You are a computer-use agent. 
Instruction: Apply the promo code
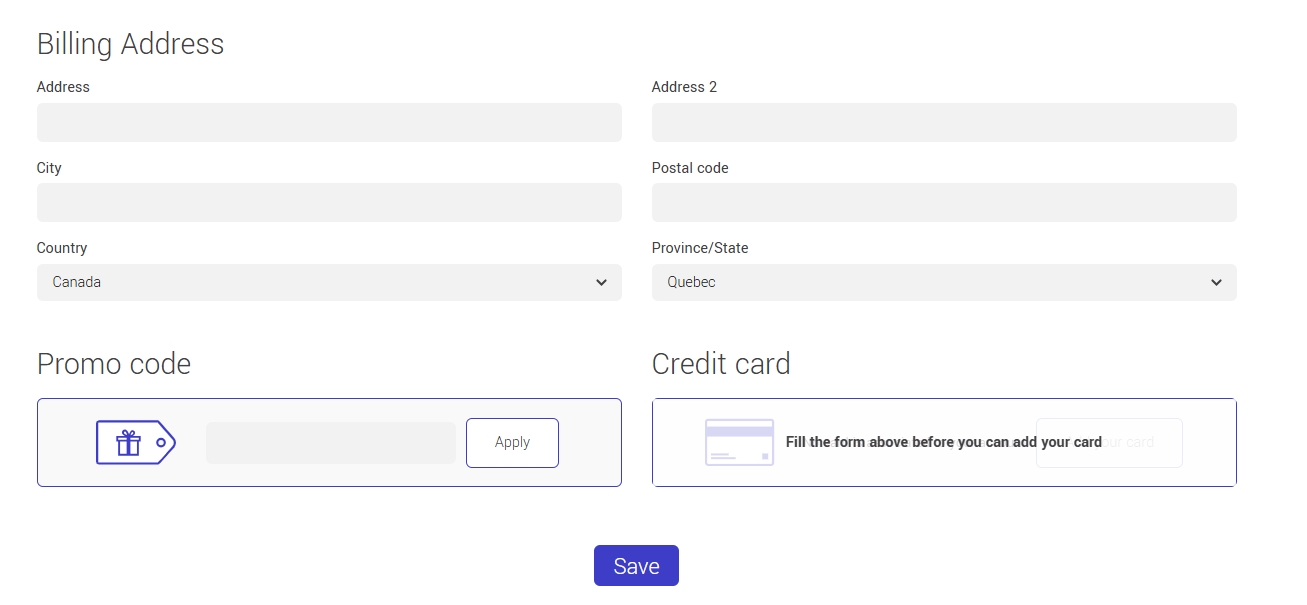click(512, 442)
